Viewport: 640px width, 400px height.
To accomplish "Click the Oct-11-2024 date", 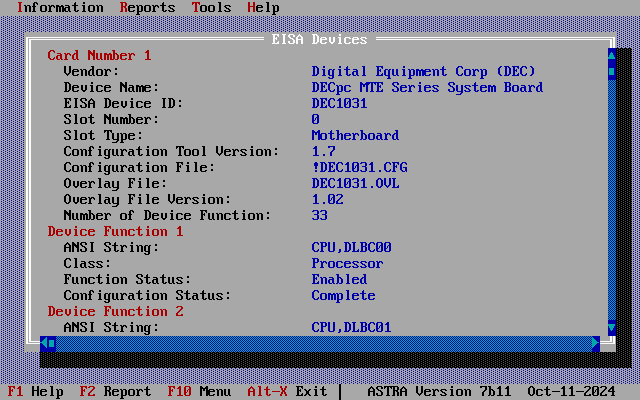I will point(571,391).
